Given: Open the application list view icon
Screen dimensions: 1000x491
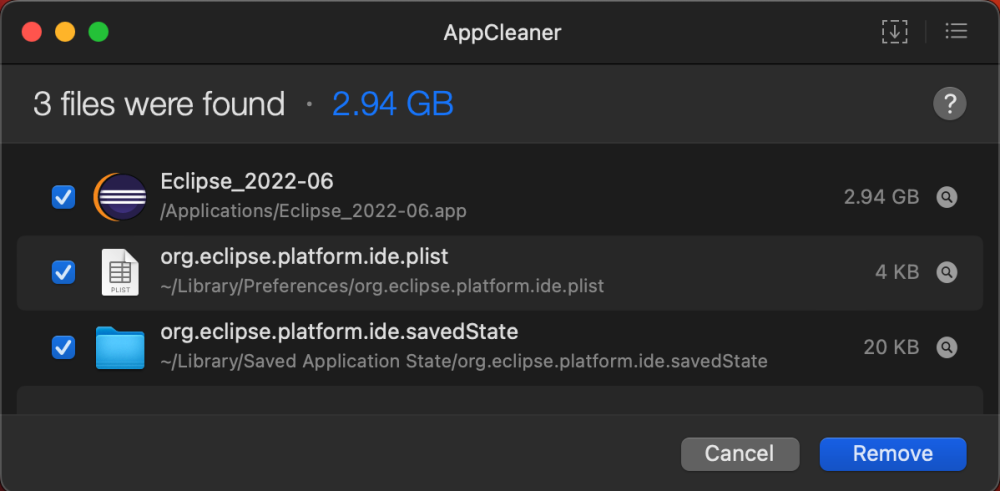Looking at the screenshot, I should tap(956, 32).
